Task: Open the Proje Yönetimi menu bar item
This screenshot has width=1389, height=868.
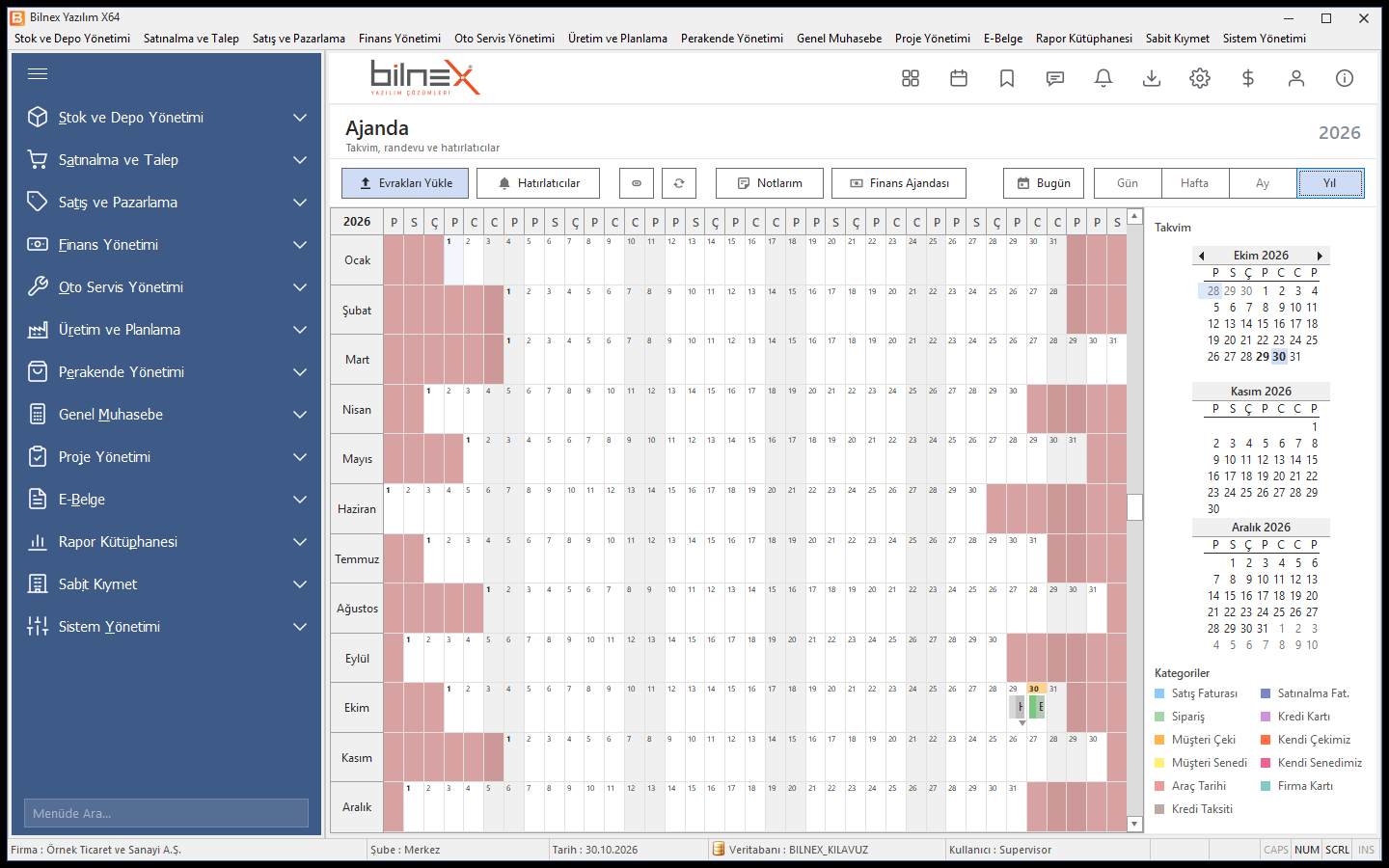Action: coord(933,39)
